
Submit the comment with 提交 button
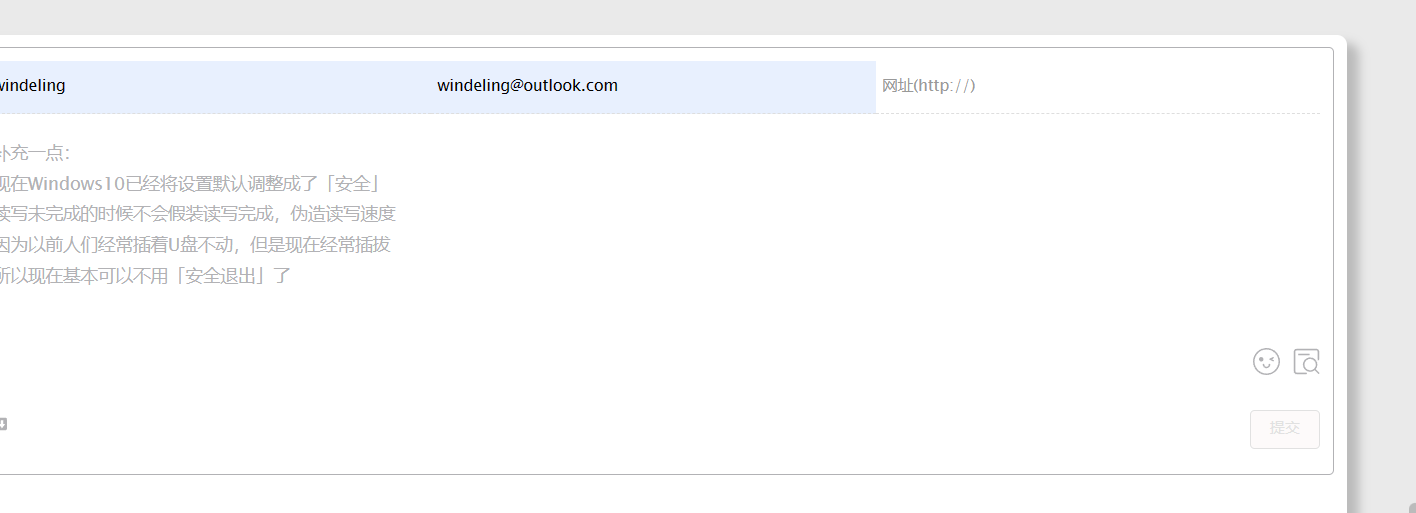pyautogui.click(x=1284, y=429)
